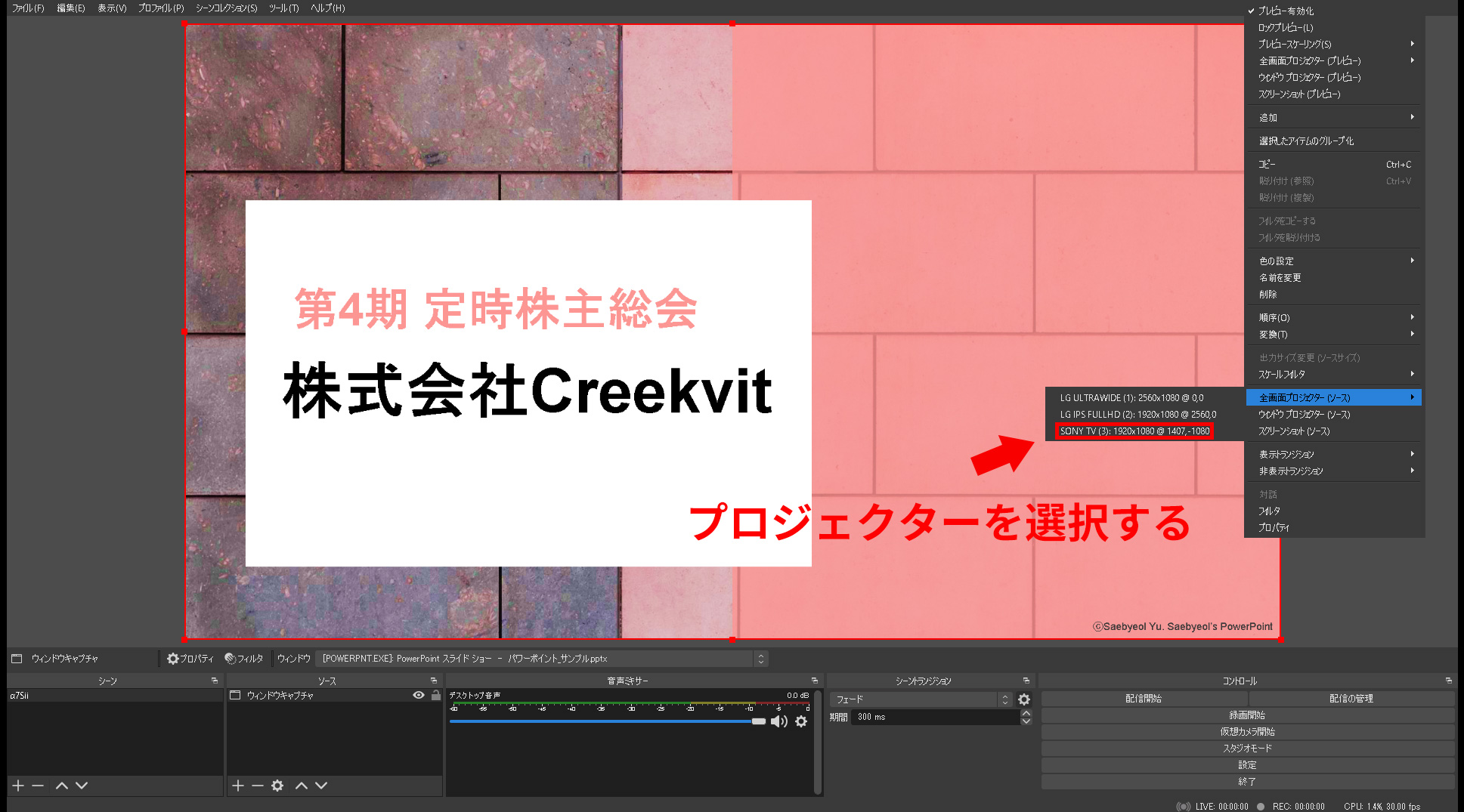Expand 表示トランジション submenu
The width and height of the screenshot is (1464, 812).
click(x=1333, y=454)
